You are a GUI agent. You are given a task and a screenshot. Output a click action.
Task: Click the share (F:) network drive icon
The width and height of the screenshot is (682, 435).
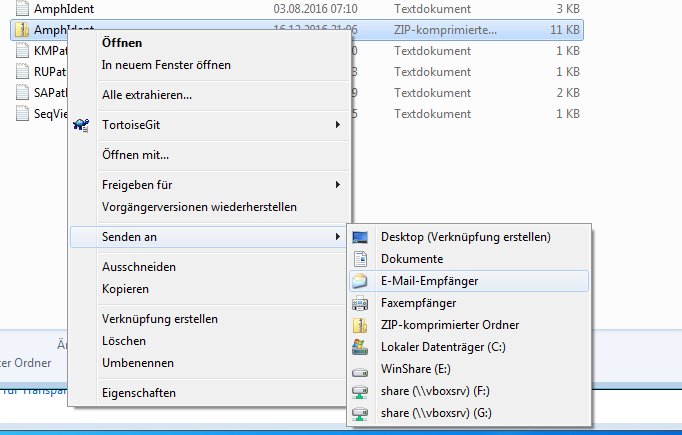pos(360,391)
